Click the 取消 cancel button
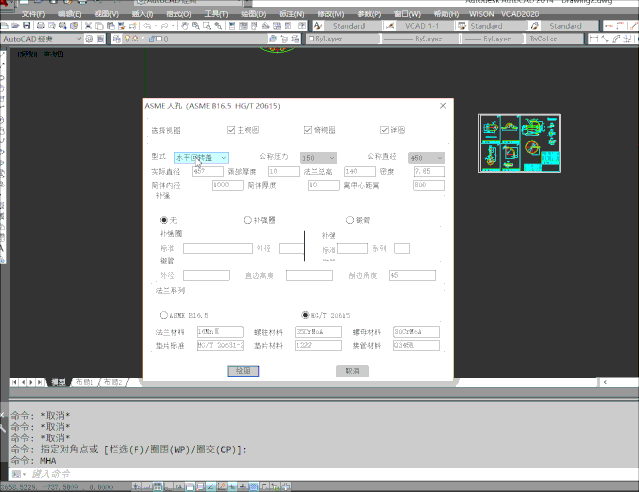The width and height of the screenshot is (639, 492). (x=352, y=371)
